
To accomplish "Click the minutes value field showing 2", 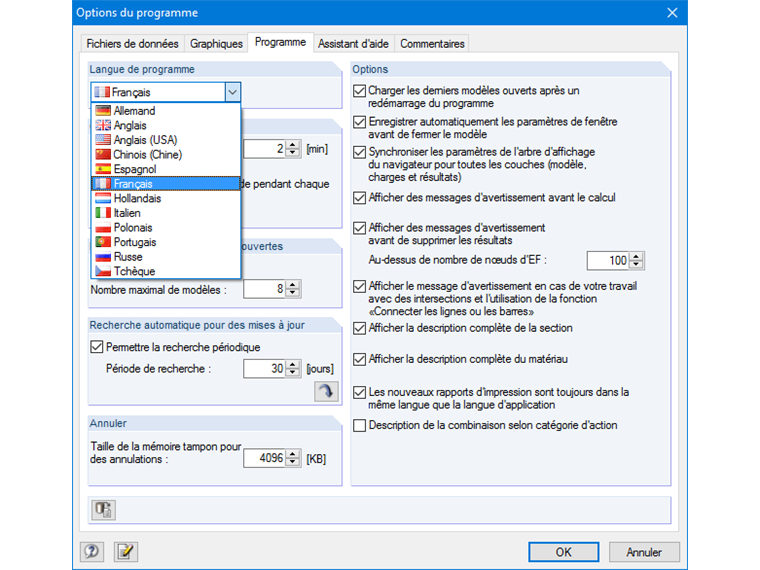I will tap(265, 149).
